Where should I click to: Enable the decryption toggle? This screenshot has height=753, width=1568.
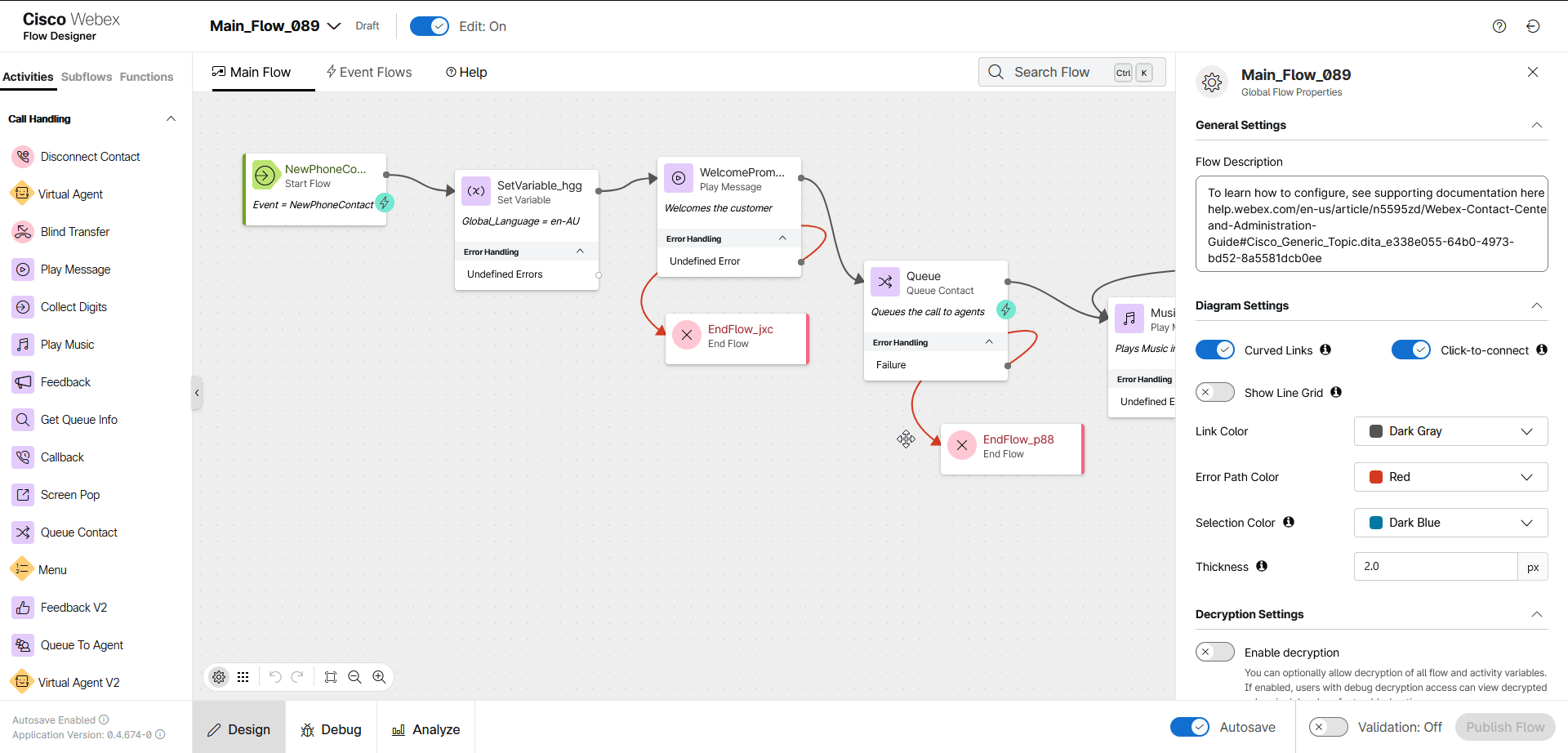1215,652
